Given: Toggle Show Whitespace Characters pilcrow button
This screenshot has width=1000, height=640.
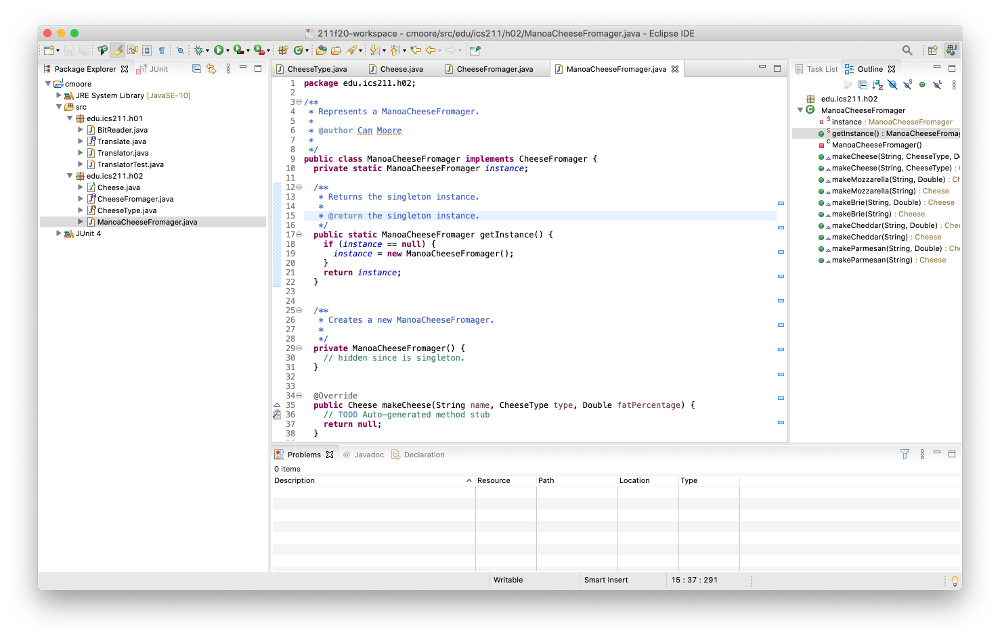Looking at the screenshot, I should coord(161,50).
